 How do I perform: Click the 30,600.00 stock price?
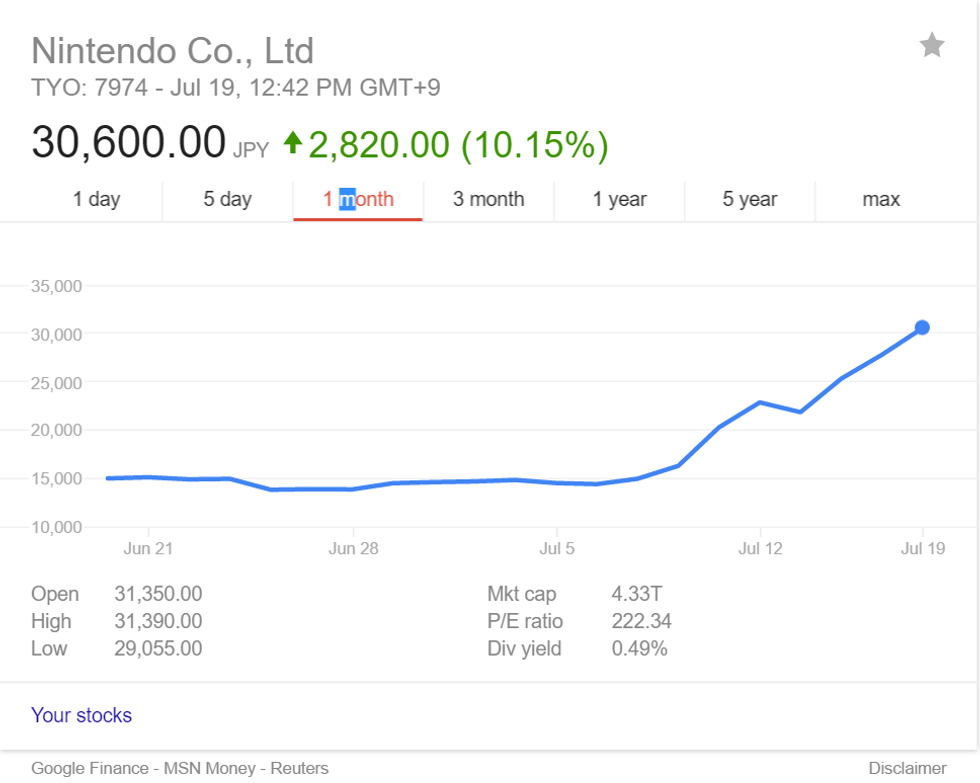pyautogui.click(x=128, y=142)
